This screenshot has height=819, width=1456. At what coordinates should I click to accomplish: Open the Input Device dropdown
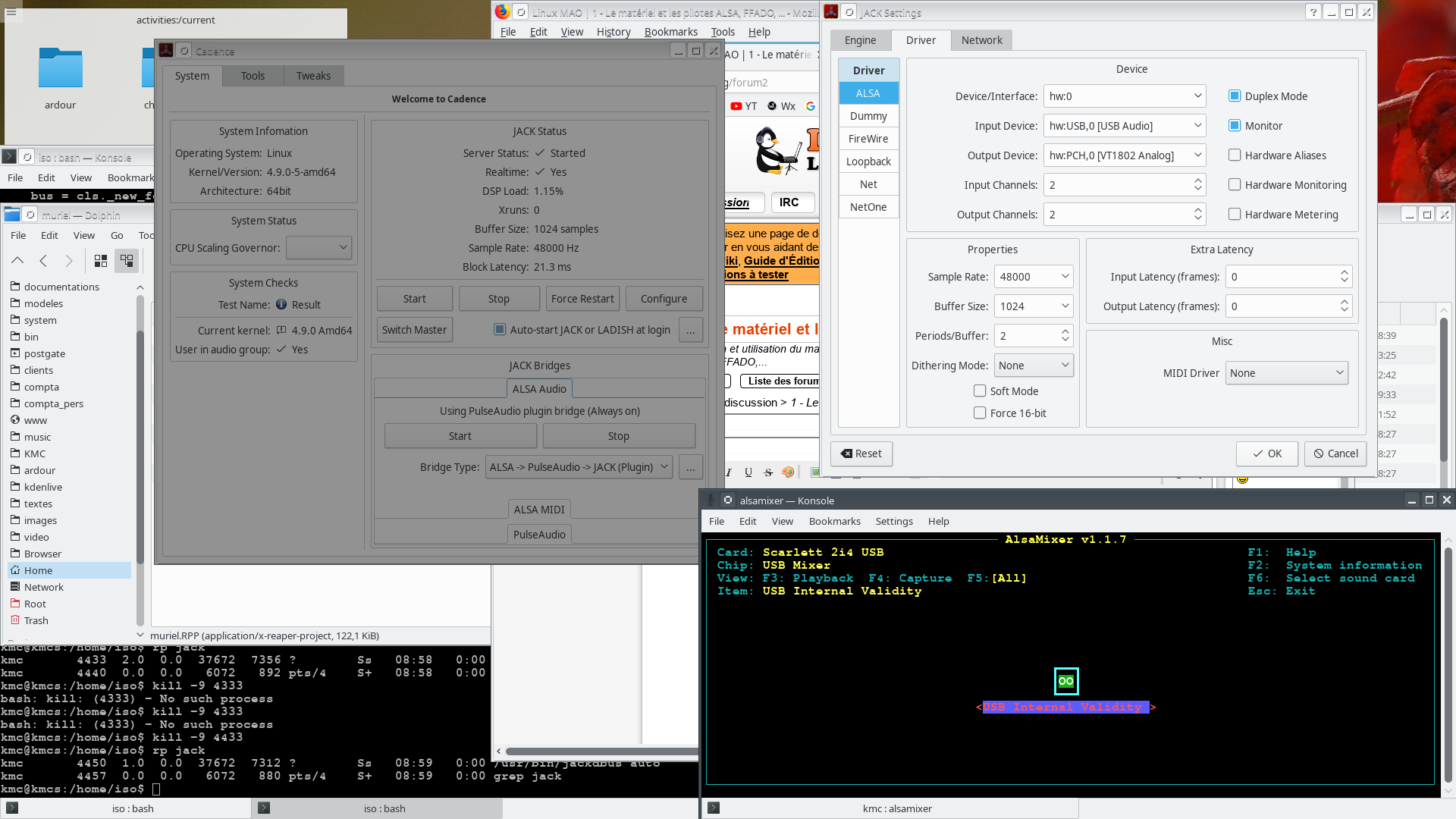pyautogui.click(x=1125, y=126)
